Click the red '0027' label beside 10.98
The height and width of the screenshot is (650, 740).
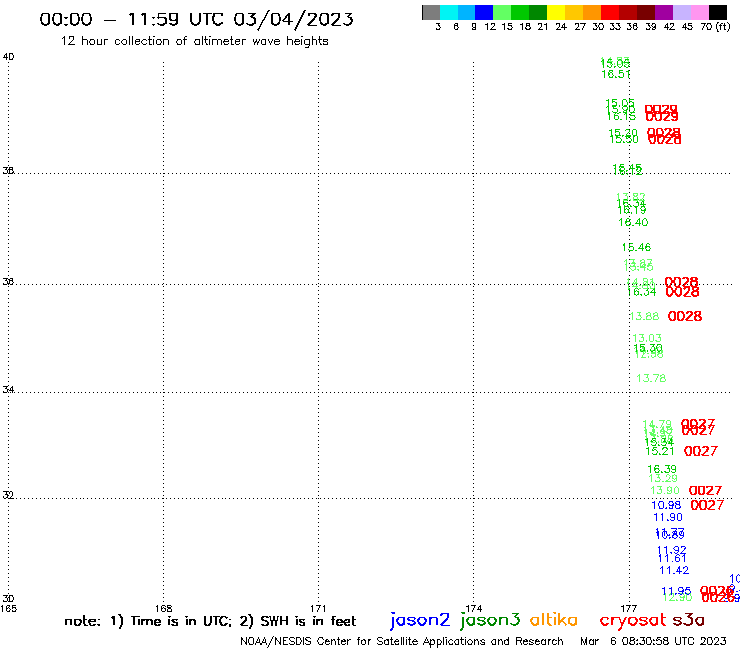click(707, 505)
